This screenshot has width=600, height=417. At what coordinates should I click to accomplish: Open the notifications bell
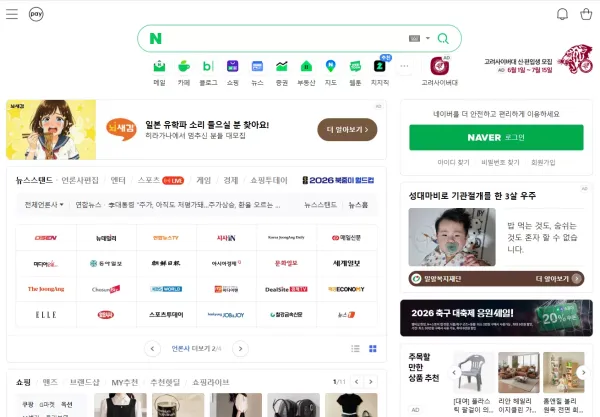pos(562,14)
